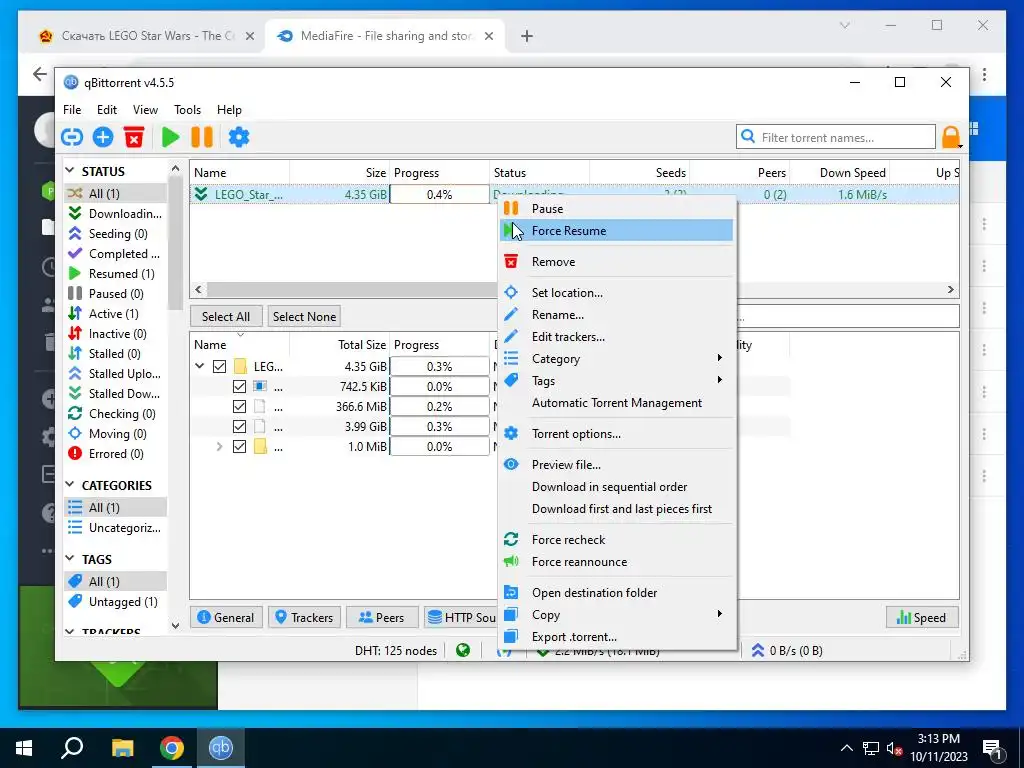This screenshot has width=1024, height=768.
Task: Switch to the HTTP Sources tab
Action: coord(461,617)
